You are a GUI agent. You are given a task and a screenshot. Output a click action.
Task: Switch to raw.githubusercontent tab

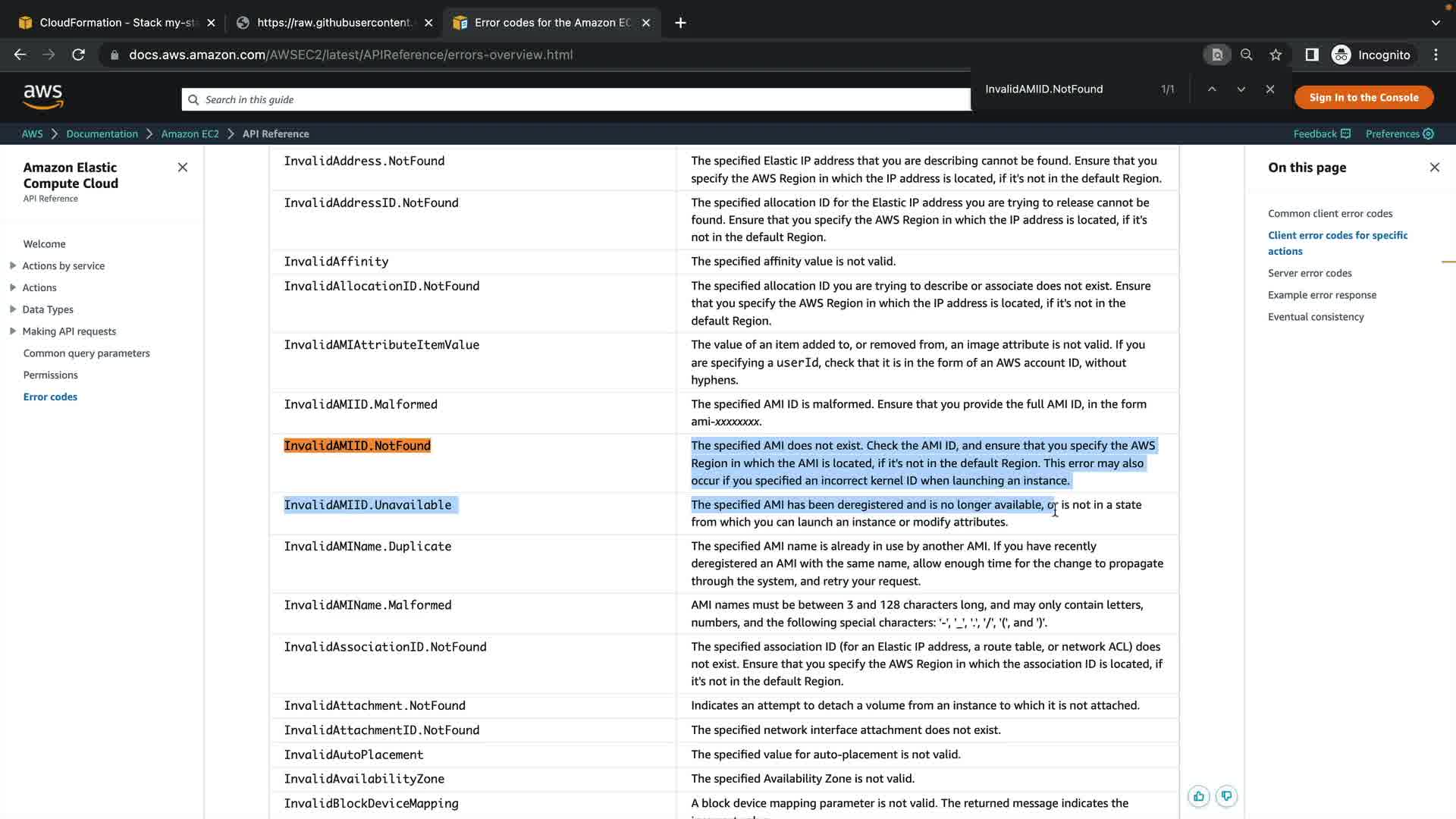(x=334, y=23)
